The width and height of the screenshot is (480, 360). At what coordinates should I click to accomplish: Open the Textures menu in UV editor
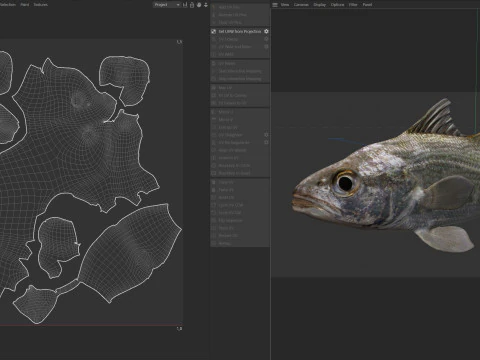pos(40,5)
